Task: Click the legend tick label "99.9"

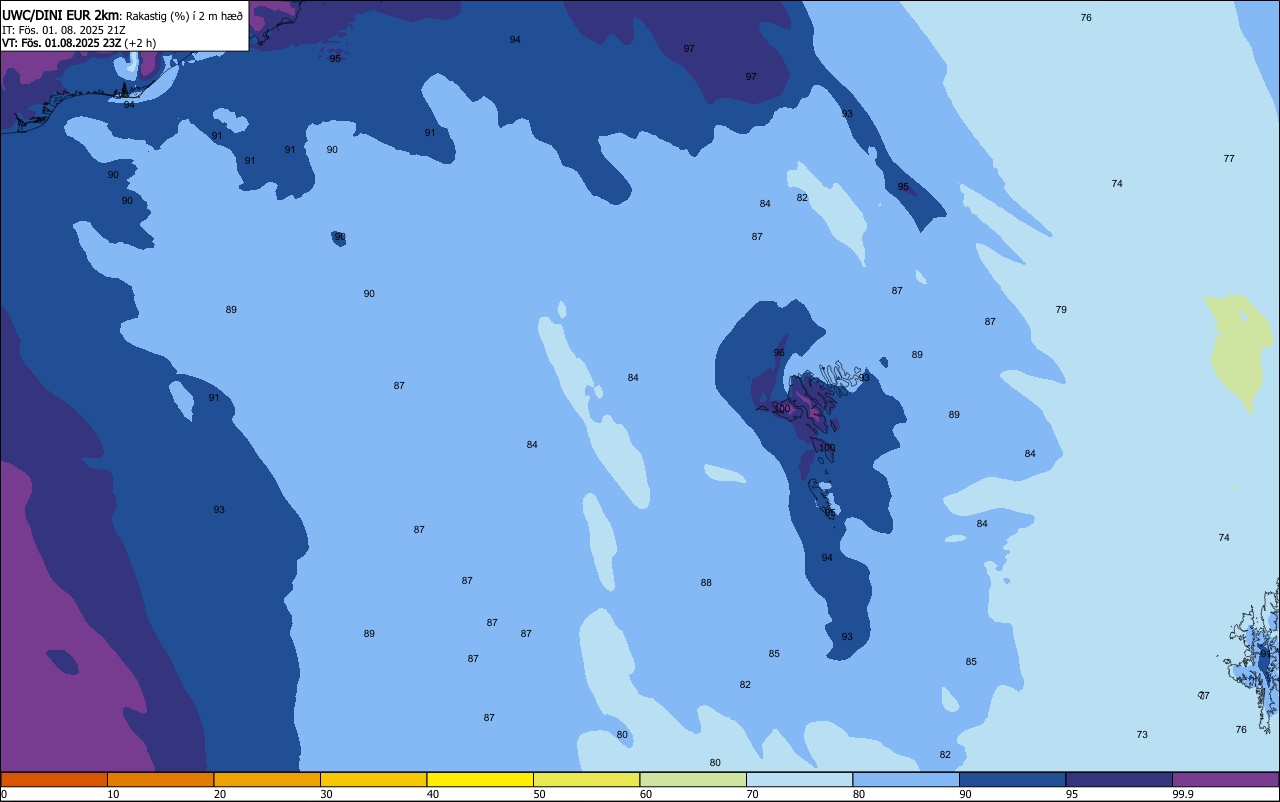Action: pos(1183,794)
